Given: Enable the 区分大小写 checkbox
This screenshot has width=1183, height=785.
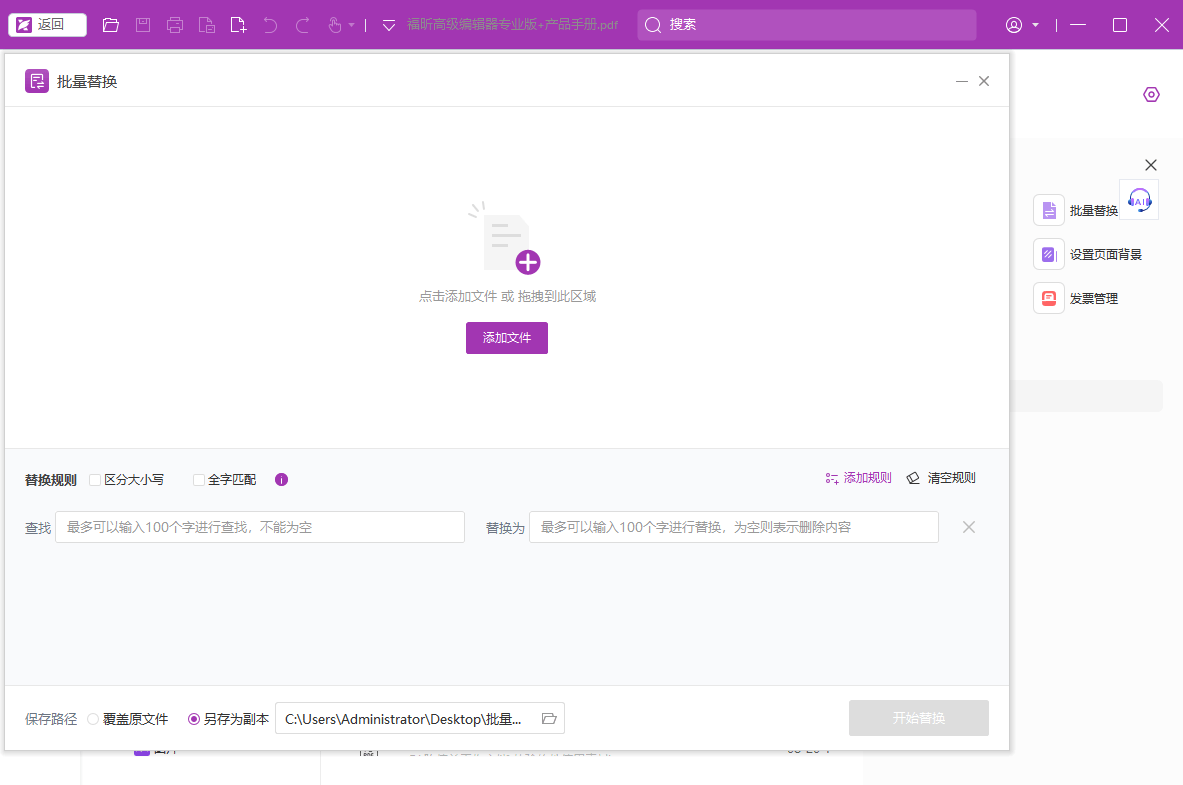Looking at the screenshot, I should click(95, 480).
